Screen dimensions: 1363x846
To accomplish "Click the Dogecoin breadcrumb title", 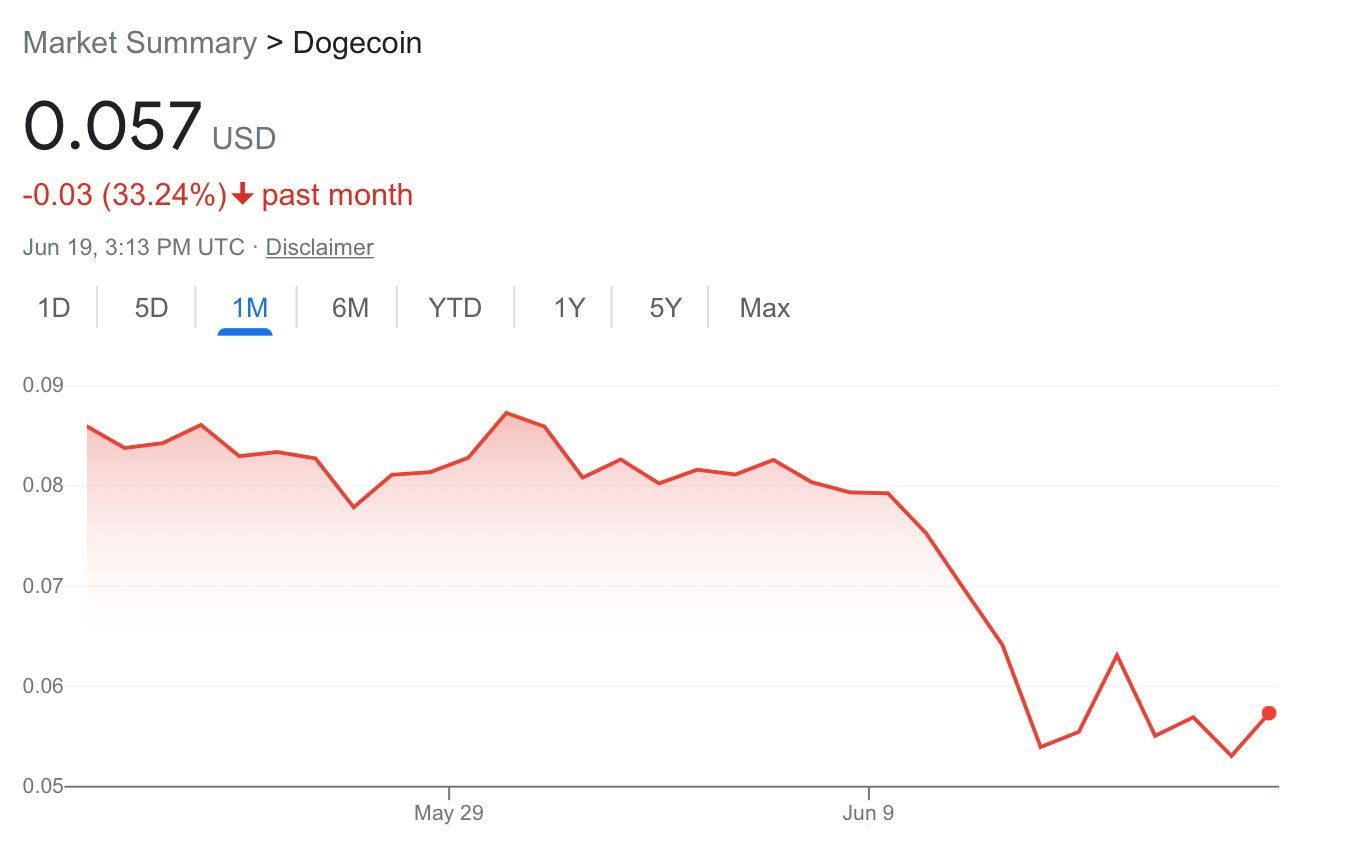I will point(357,43).
